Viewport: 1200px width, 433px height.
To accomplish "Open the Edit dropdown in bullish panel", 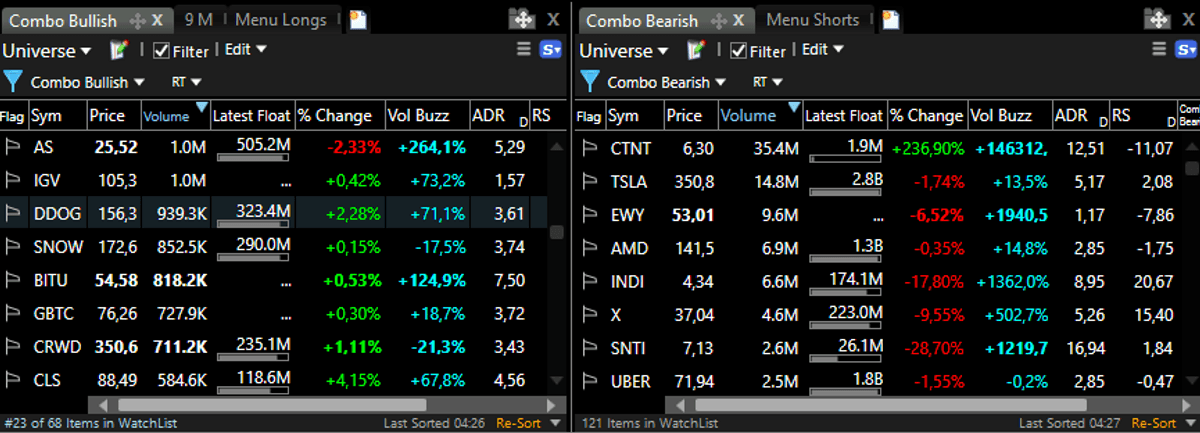I will 245,49.
